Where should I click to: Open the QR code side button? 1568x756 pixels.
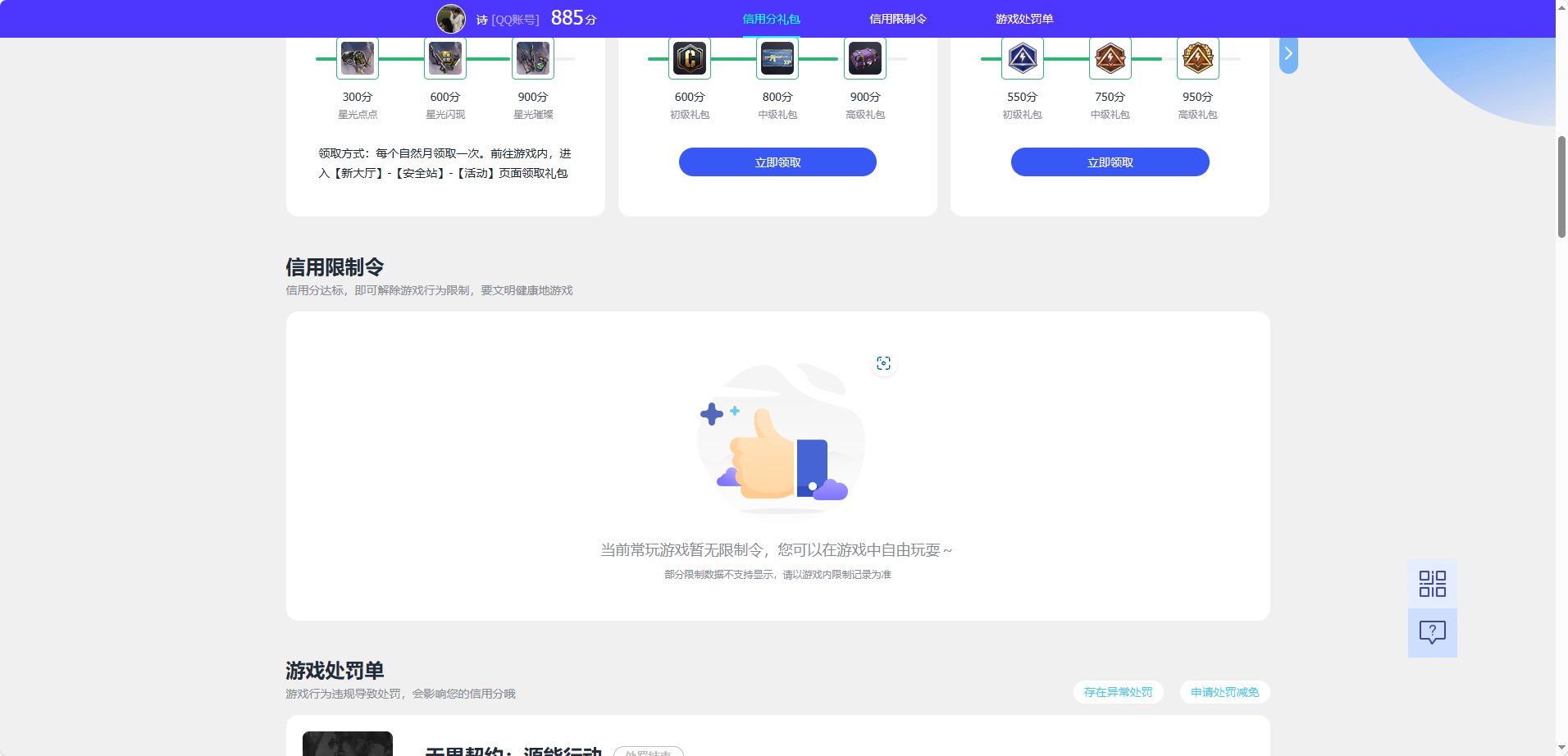tap(1433, 584)
